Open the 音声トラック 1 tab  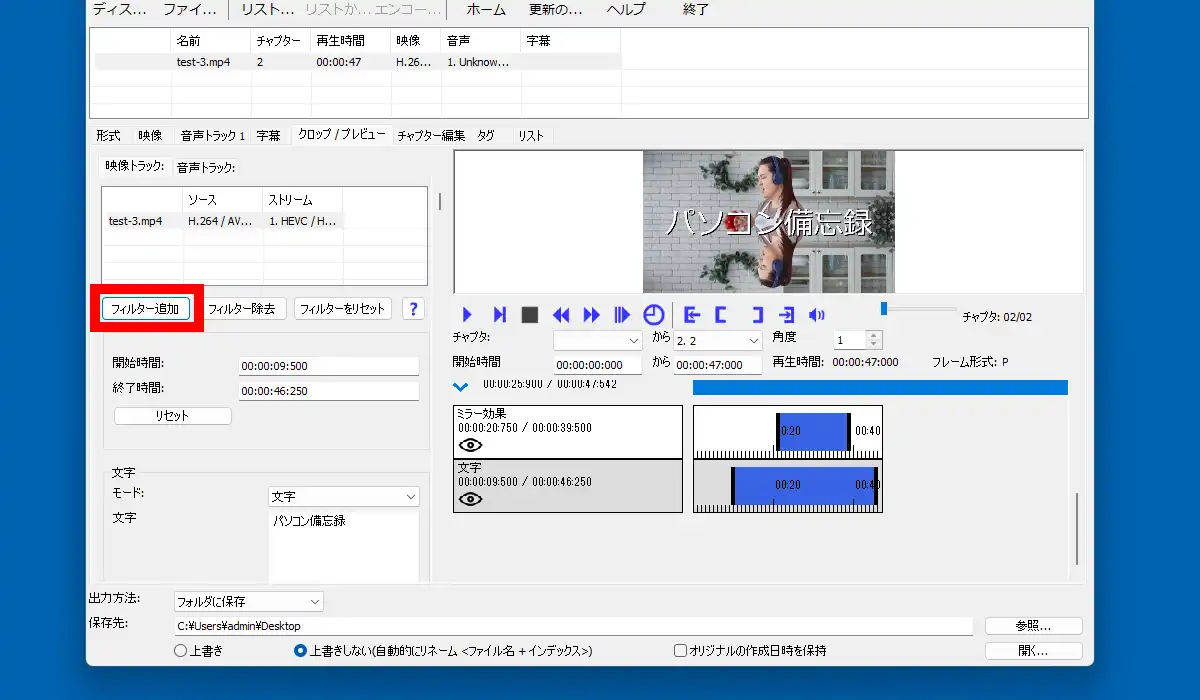click(x=212, y=136)
